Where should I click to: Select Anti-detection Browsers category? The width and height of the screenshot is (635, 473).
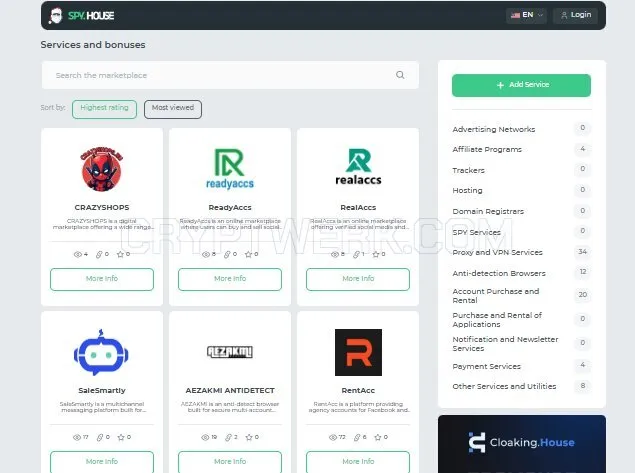pyautogui.click(x=521, y=273)
